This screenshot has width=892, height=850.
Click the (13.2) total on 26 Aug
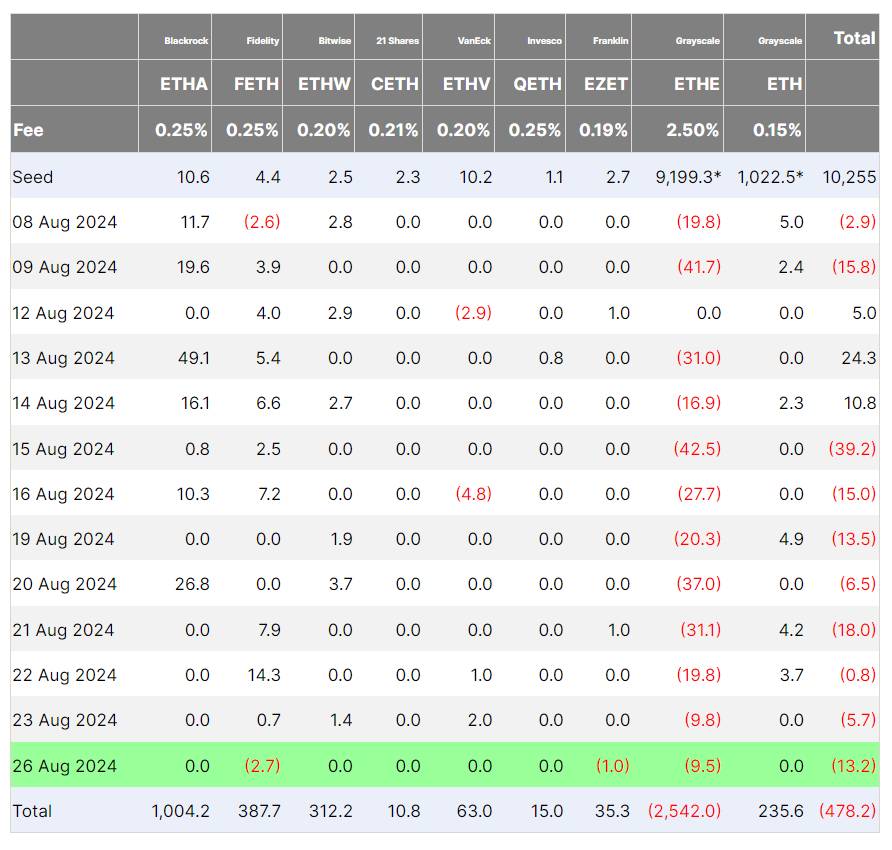pos(854,766)
